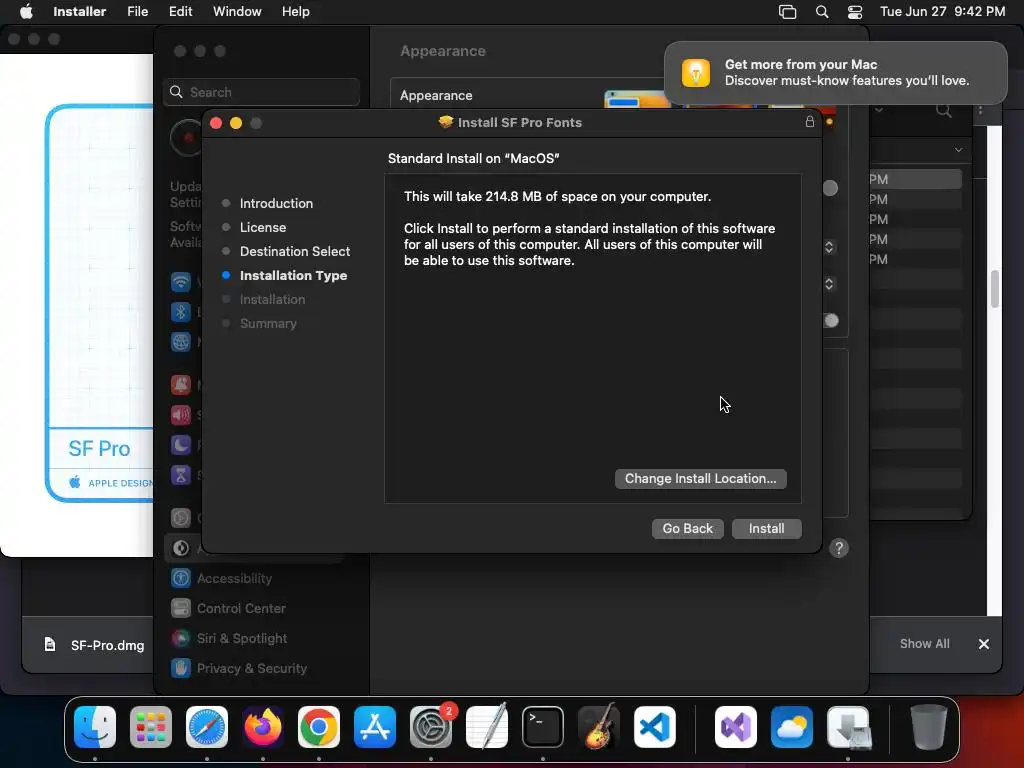The height and width of the screenshot is (768, 1024).
Task: Open Visual Studio purple dock icon
Action: coord(736,727)
